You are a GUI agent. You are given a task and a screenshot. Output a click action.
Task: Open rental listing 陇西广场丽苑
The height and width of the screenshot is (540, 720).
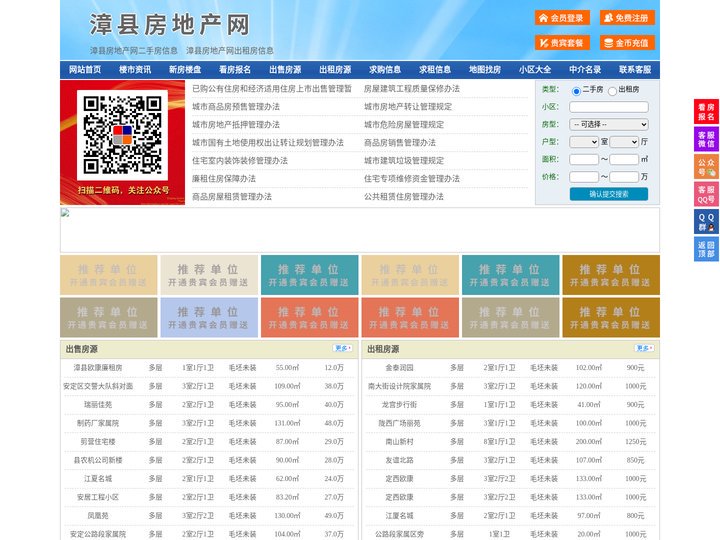pos(399,423)
